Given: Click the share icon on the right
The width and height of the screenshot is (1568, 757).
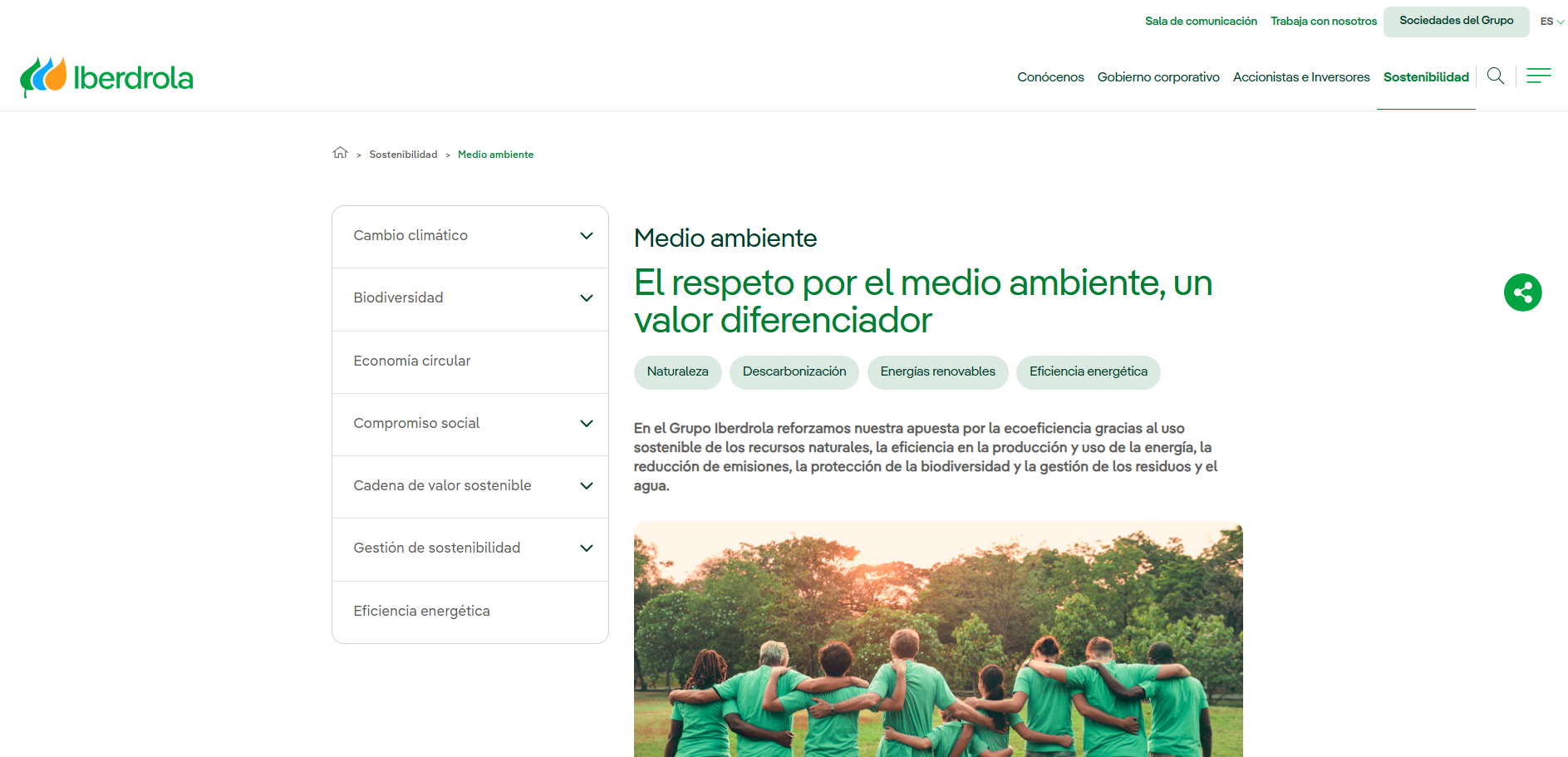Looking at the screenshot, I should (1522, 292).
